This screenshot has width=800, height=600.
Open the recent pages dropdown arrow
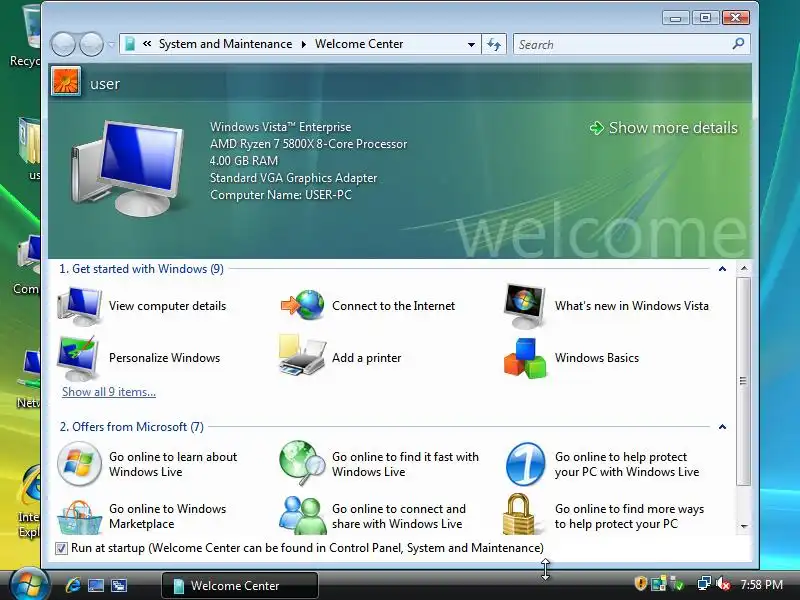pos(111,44)
